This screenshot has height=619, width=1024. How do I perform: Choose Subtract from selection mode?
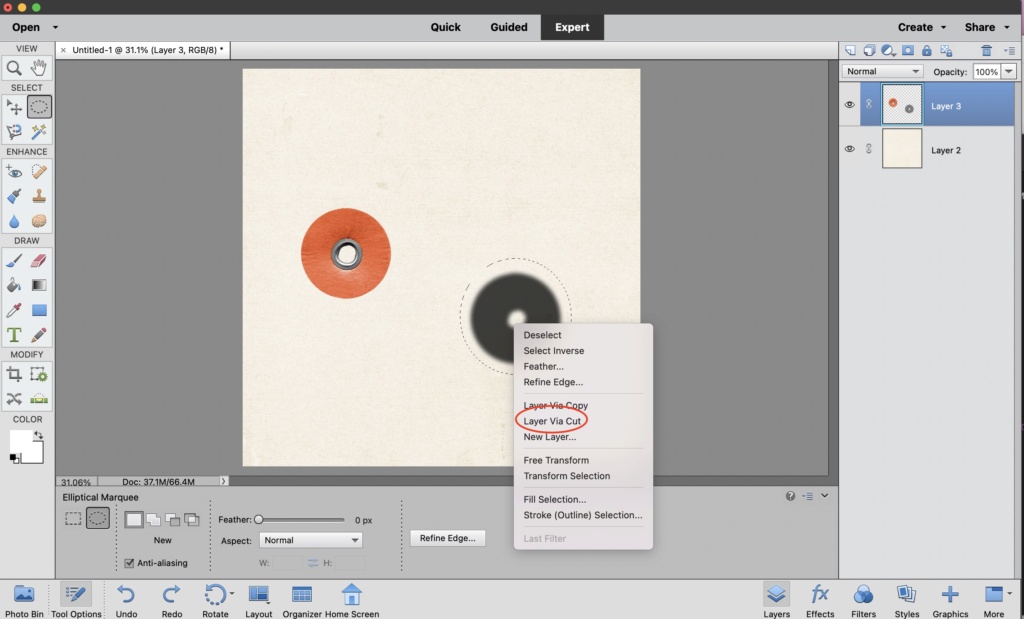pyautogui.click(x=172, y=520)
